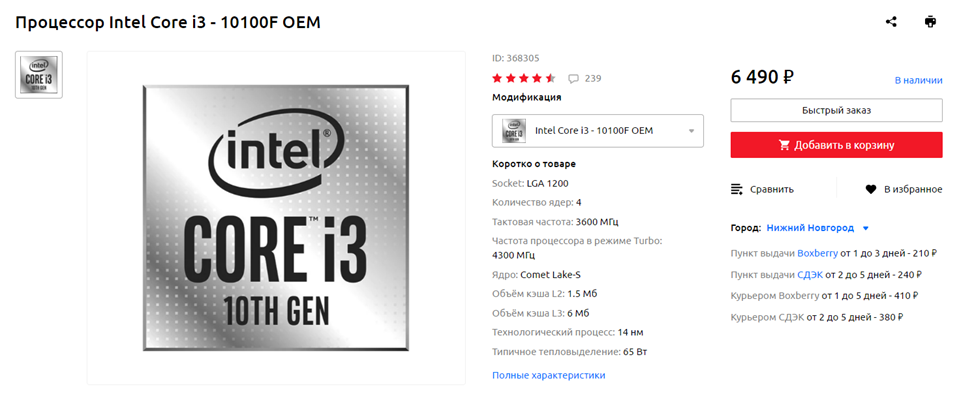Click the share icon
974x404 pixels.
coord(891,22)
